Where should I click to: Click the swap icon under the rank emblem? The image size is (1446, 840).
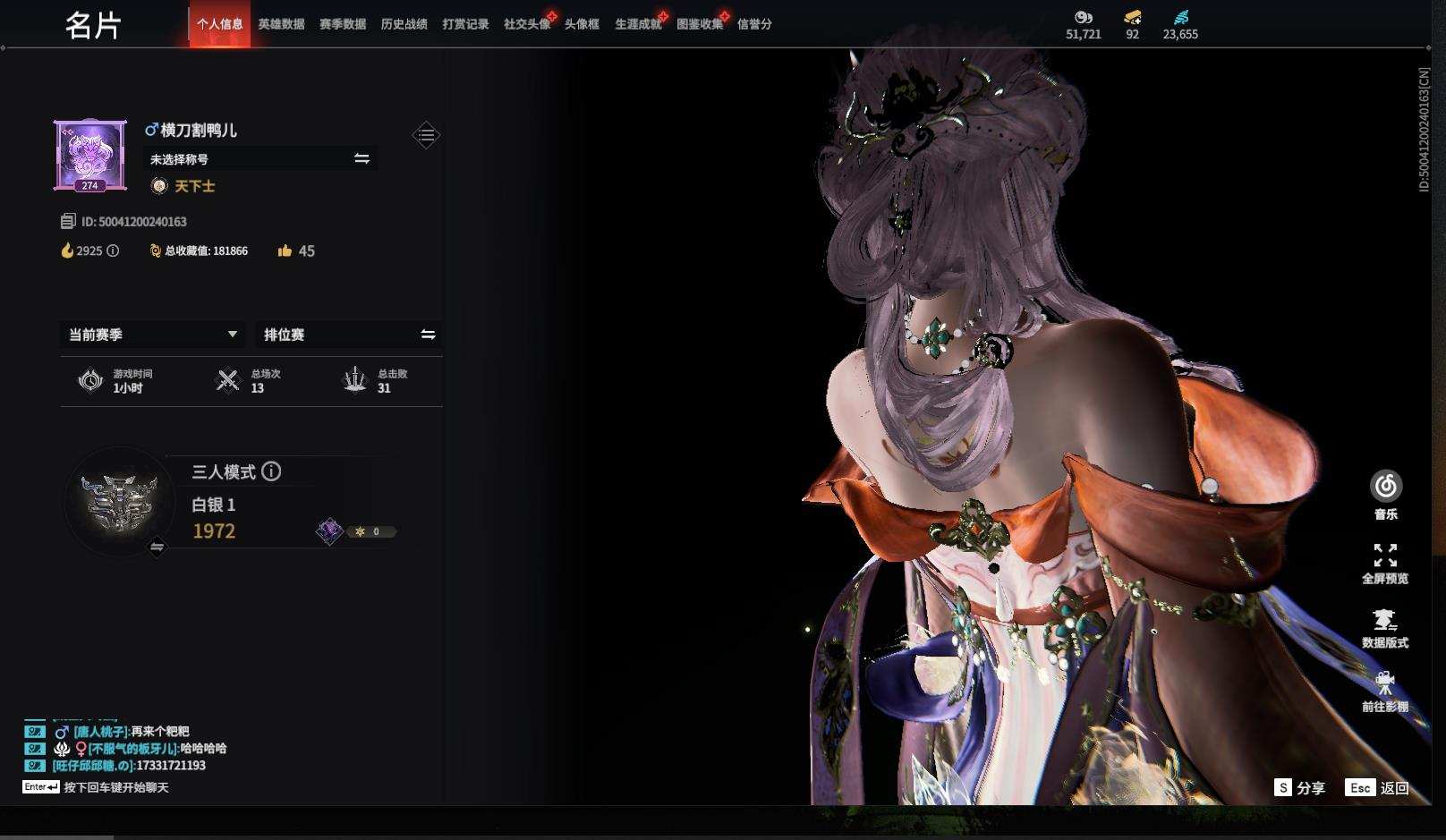157,547
